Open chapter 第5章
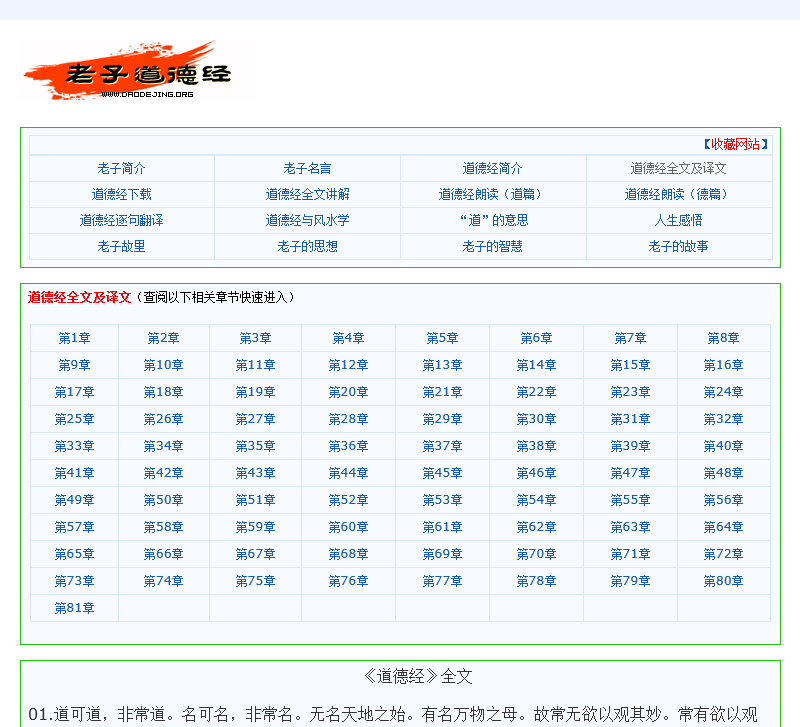The image size is (800, 727). (x=442, y=338)
